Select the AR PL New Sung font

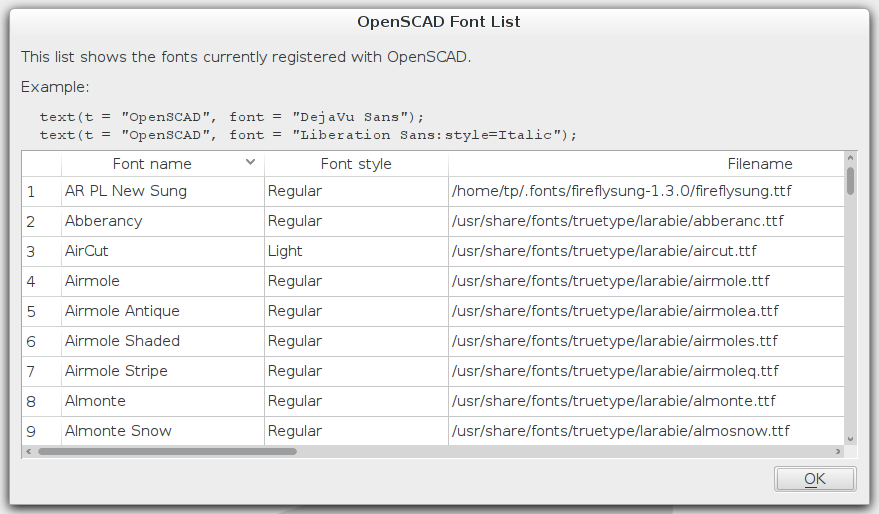(163, 192)
